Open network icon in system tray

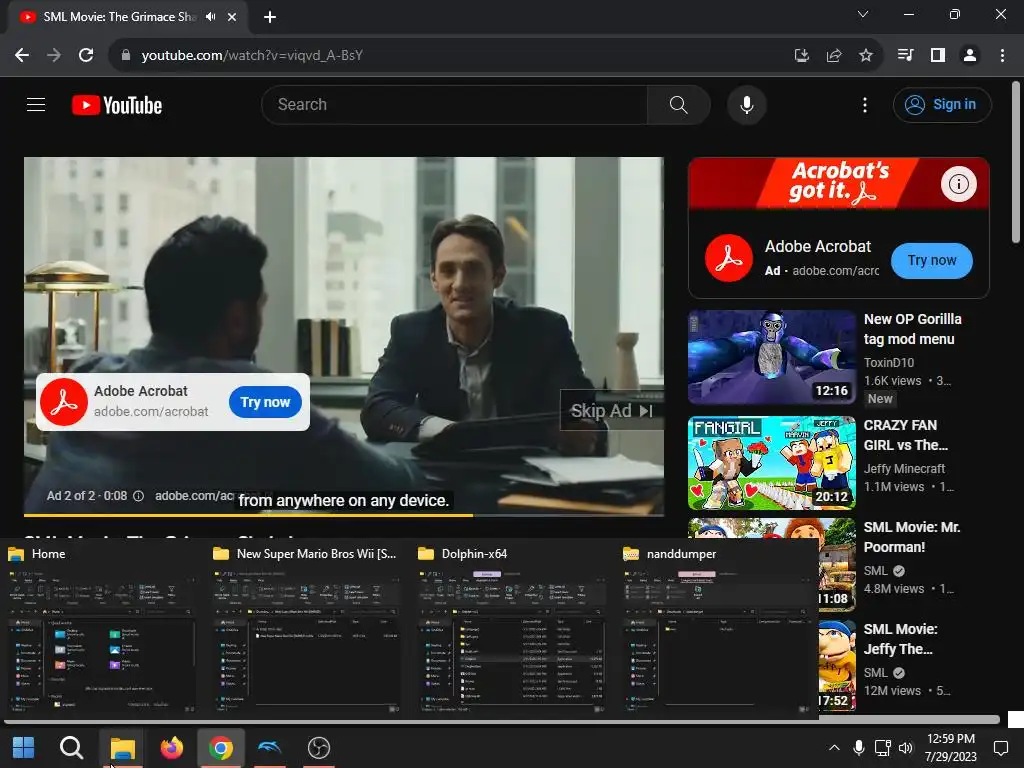coord(882,748)
